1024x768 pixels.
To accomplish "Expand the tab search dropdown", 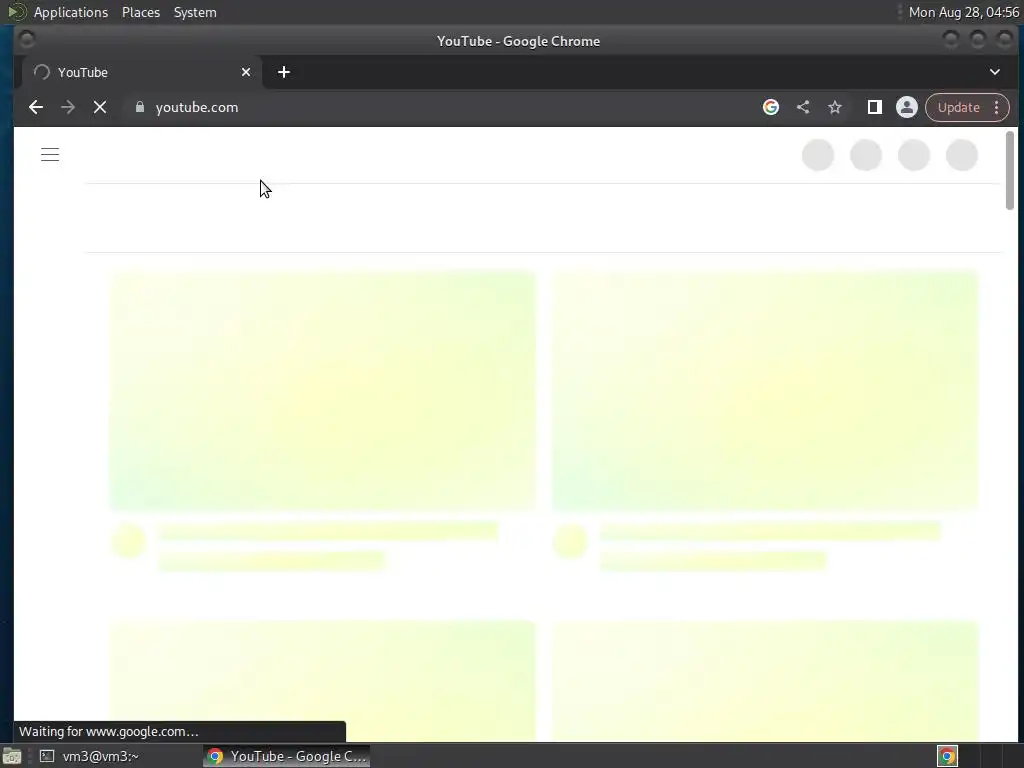I will pos(995,72).
